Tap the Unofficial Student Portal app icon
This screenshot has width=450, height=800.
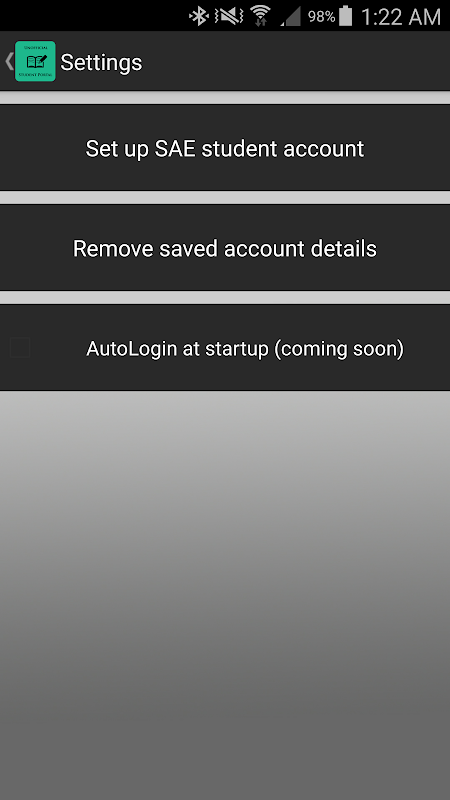(x=35, y=61)
